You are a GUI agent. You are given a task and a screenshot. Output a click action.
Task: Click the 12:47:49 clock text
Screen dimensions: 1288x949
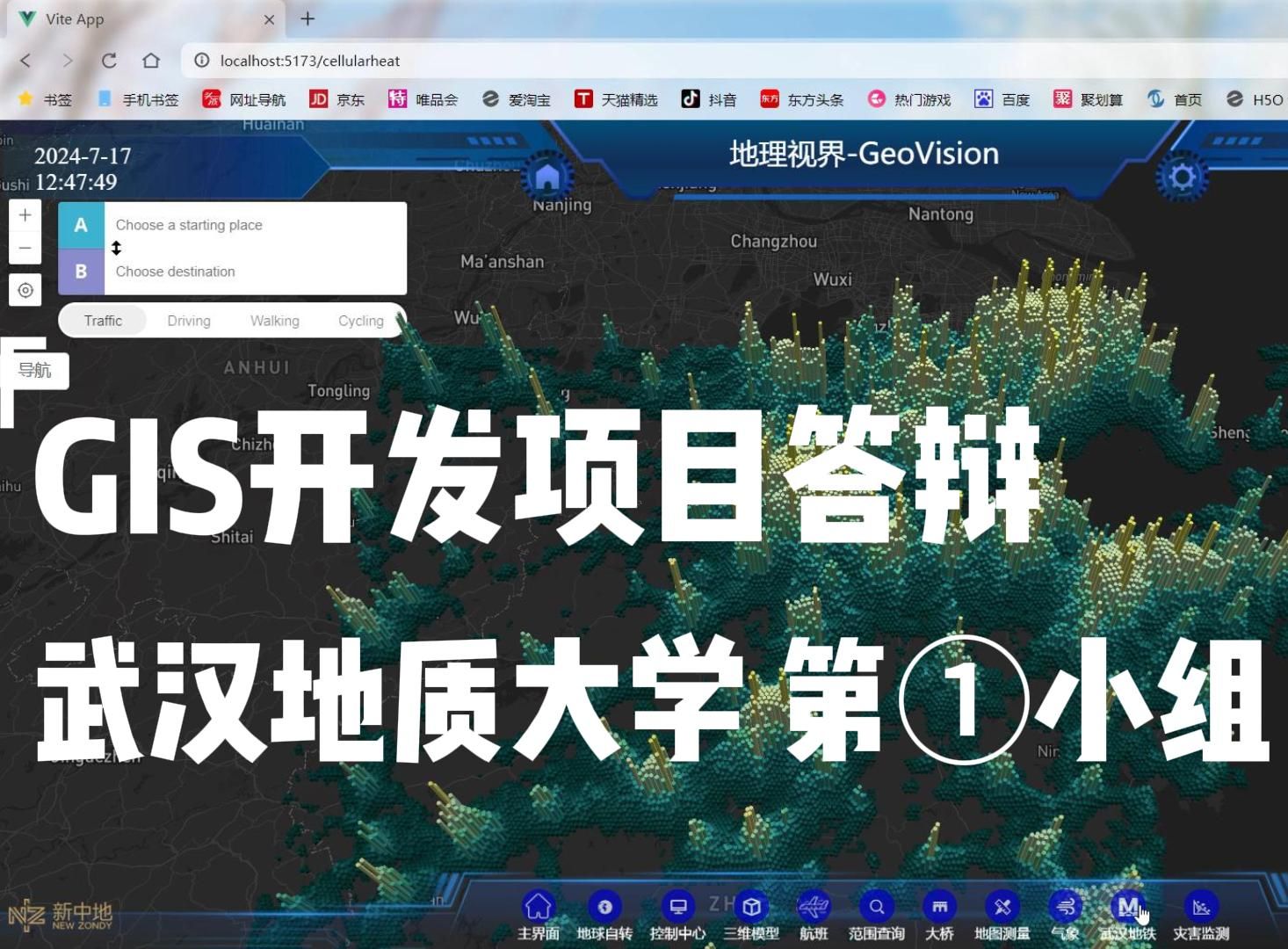76,182
